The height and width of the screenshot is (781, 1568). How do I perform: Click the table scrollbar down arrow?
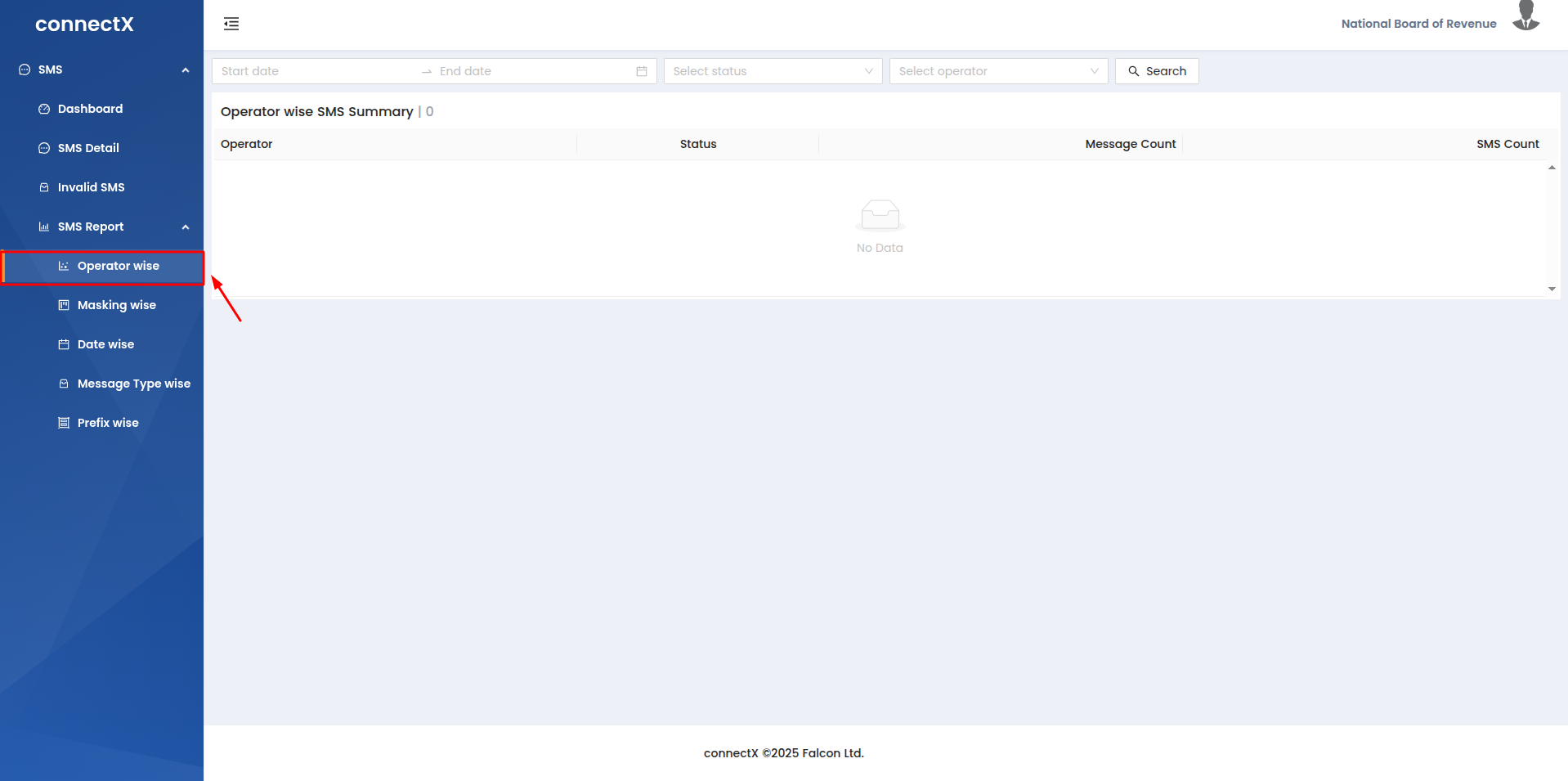[x=1552, y=289]
